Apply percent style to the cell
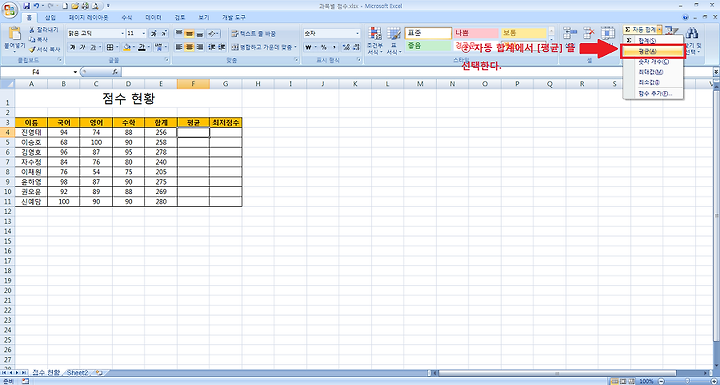This screenshot has height=385, width=720. coord(323,47)
